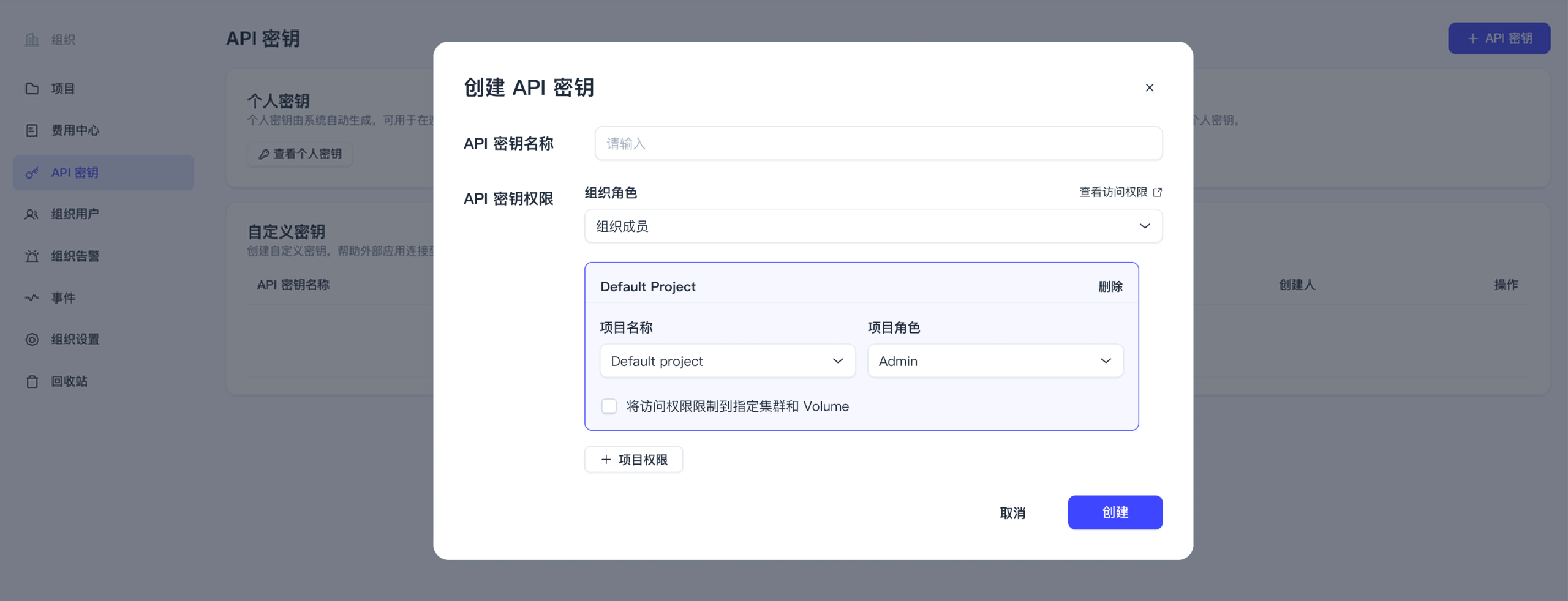Click the settings icon beside 组织设置
The image size is (1568, 601).
(x=32, y=340)
